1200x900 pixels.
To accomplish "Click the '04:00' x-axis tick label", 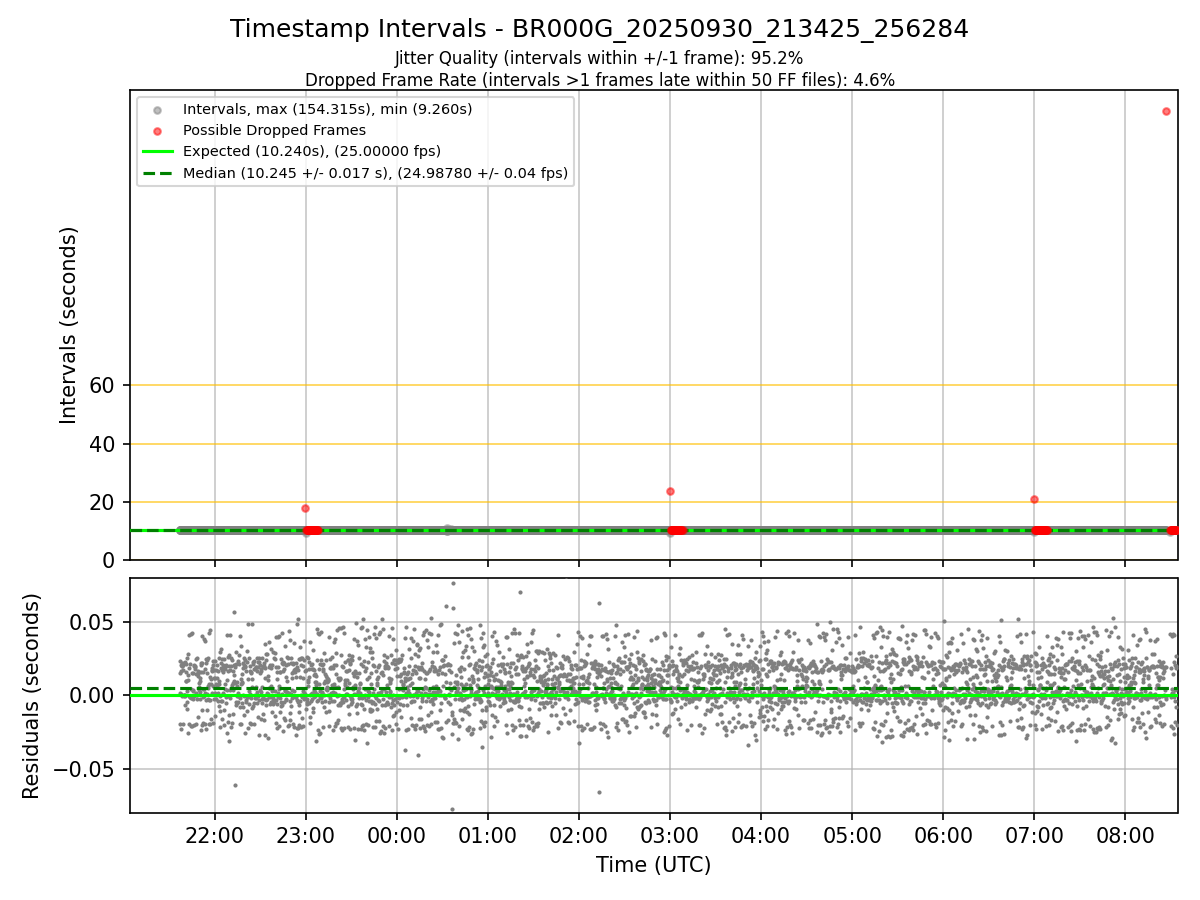I will (760, 835).
